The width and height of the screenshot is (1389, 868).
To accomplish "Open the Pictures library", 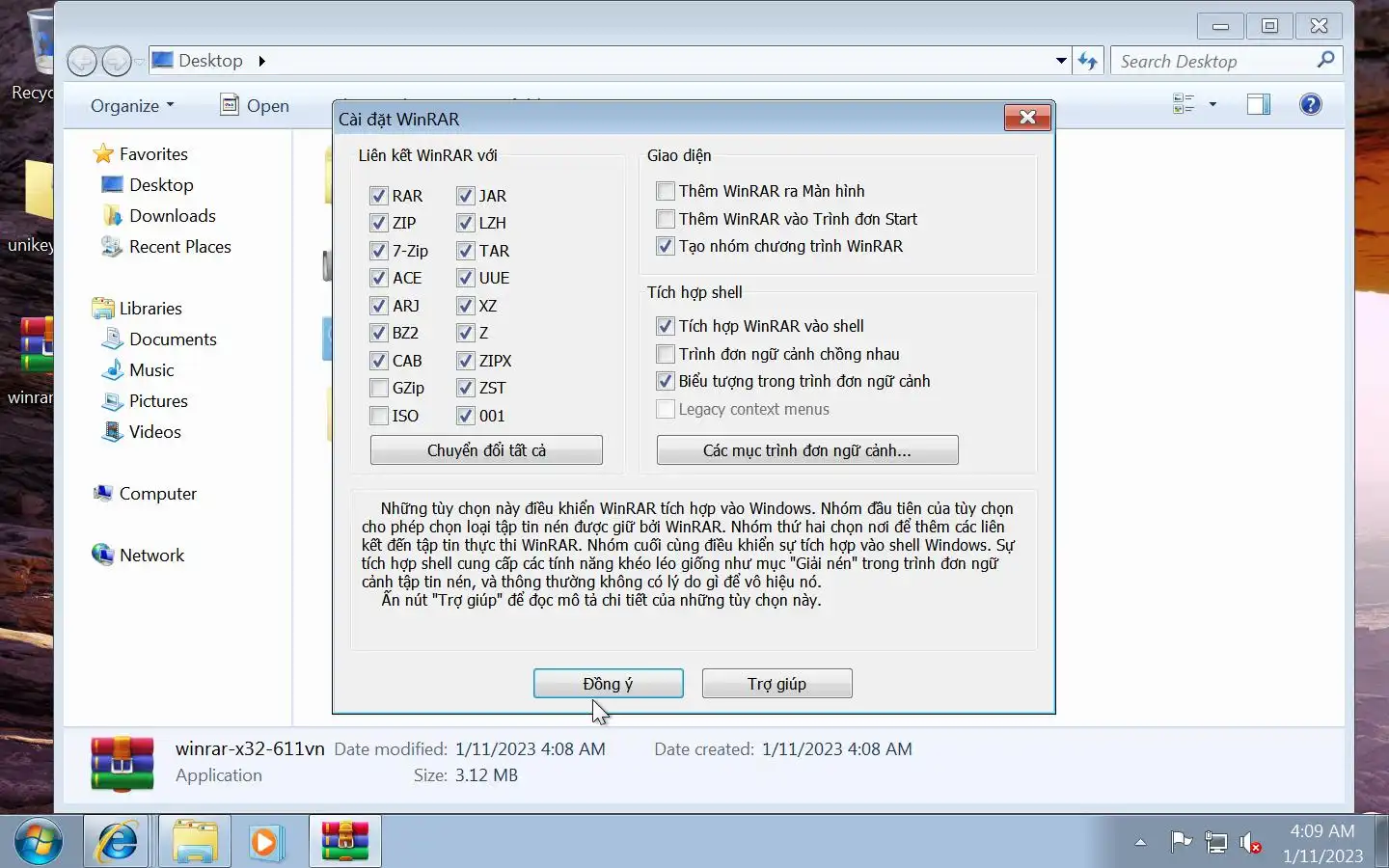I will point(145,401).
